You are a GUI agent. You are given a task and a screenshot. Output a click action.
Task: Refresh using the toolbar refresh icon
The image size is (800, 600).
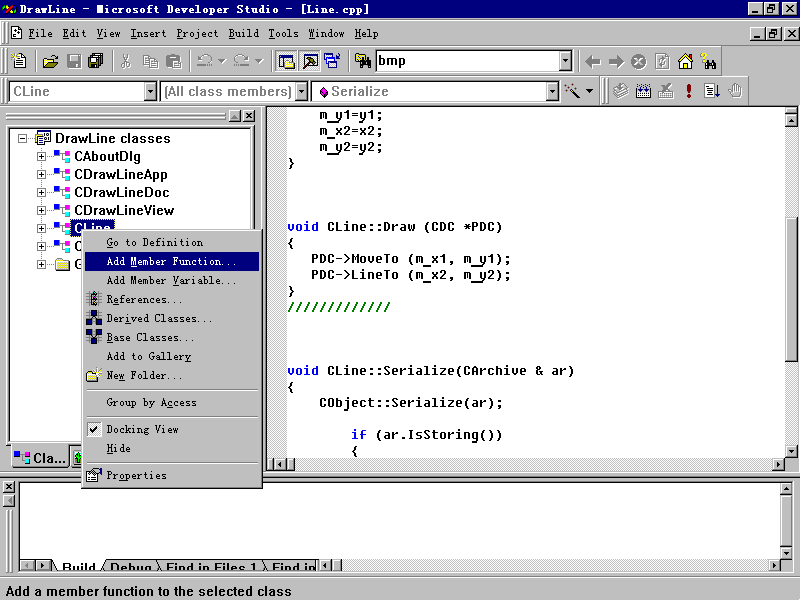(x=662, y=62)
